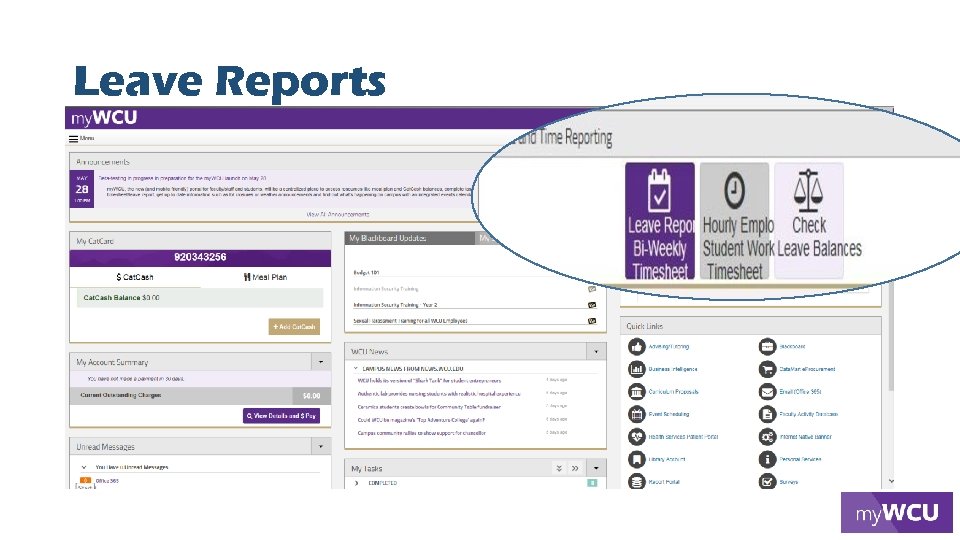This screenshot has height=540, width=960.
Task: Click the Personal Services info icon
Action: tap(767, 459)
